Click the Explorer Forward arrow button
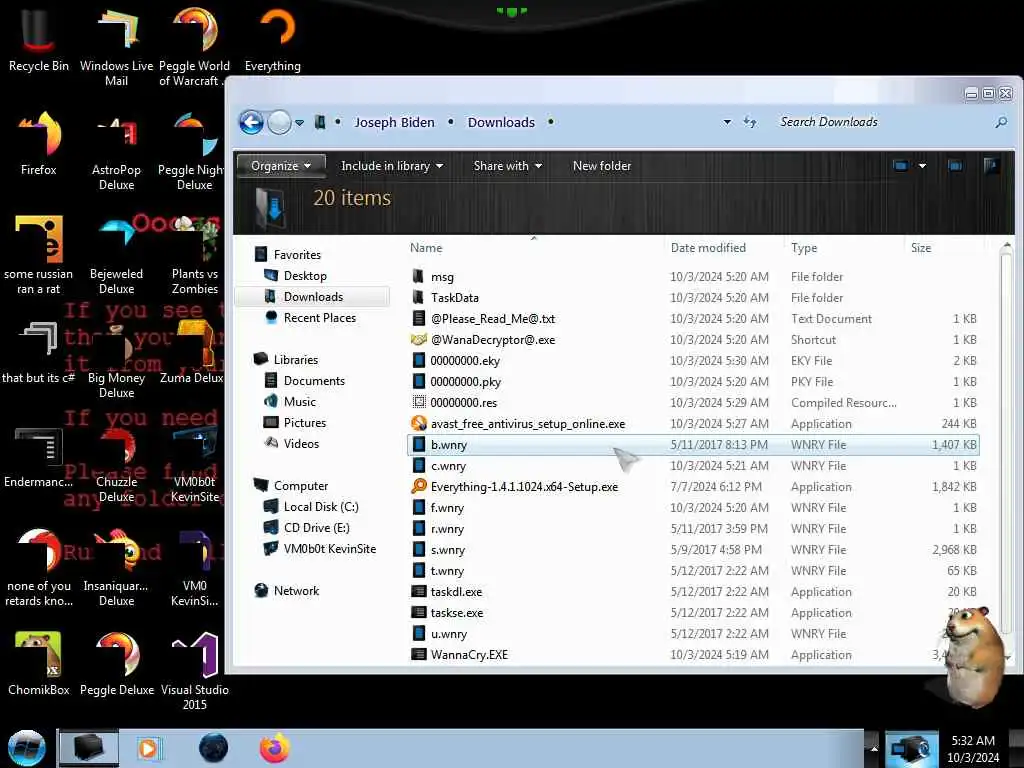The image size is (1024, 768). (280, 122)
